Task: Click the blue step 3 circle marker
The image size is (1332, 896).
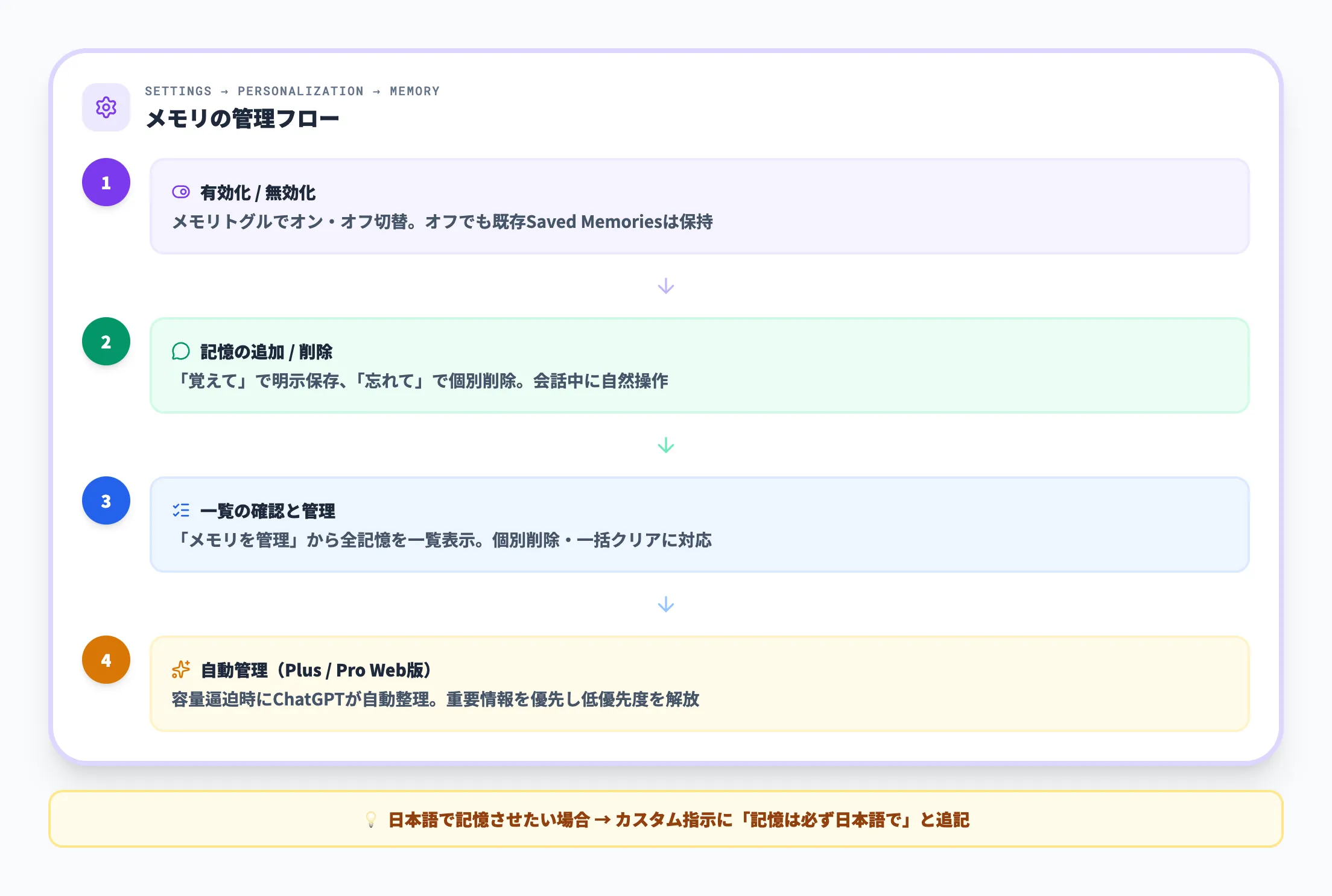Action: pyautogui.click(x=106, y=500)
